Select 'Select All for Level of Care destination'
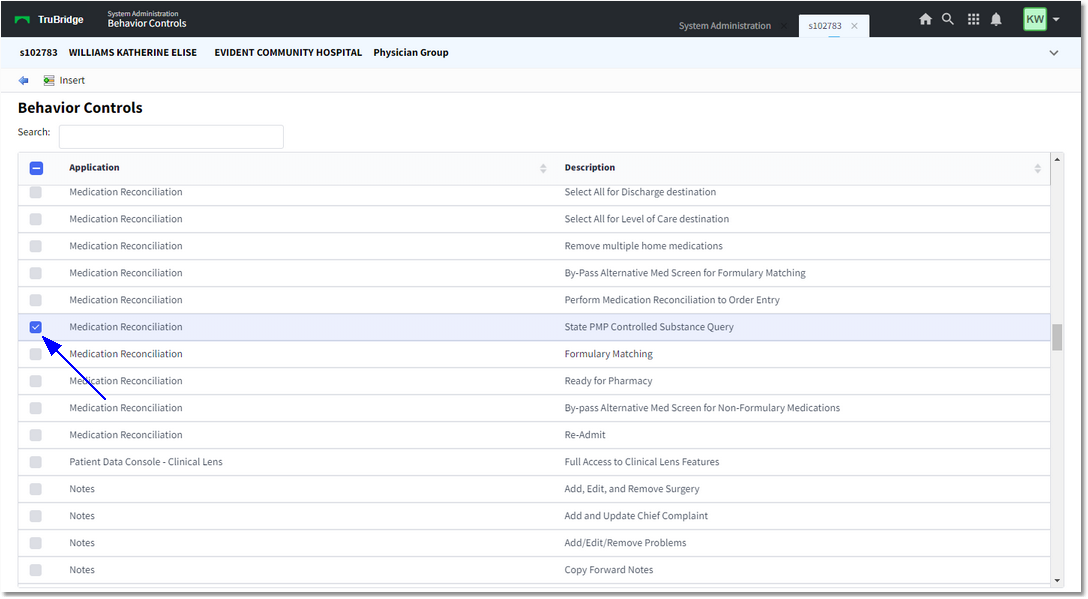 [647, 219]
